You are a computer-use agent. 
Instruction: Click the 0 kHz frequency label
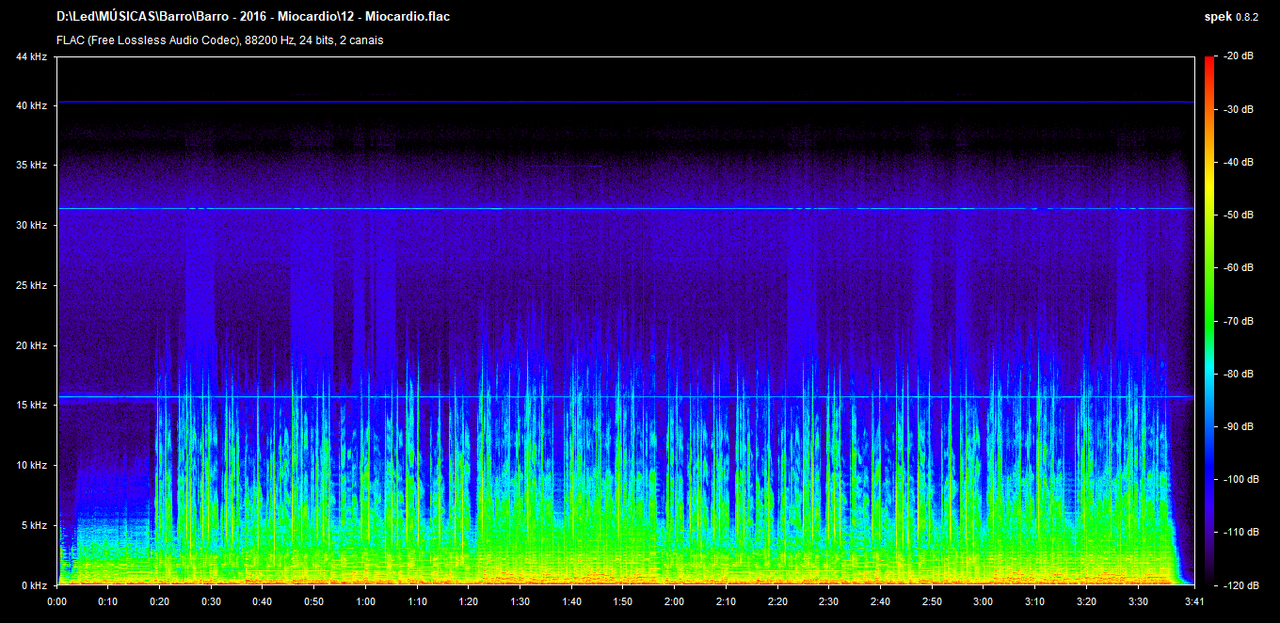34,585
